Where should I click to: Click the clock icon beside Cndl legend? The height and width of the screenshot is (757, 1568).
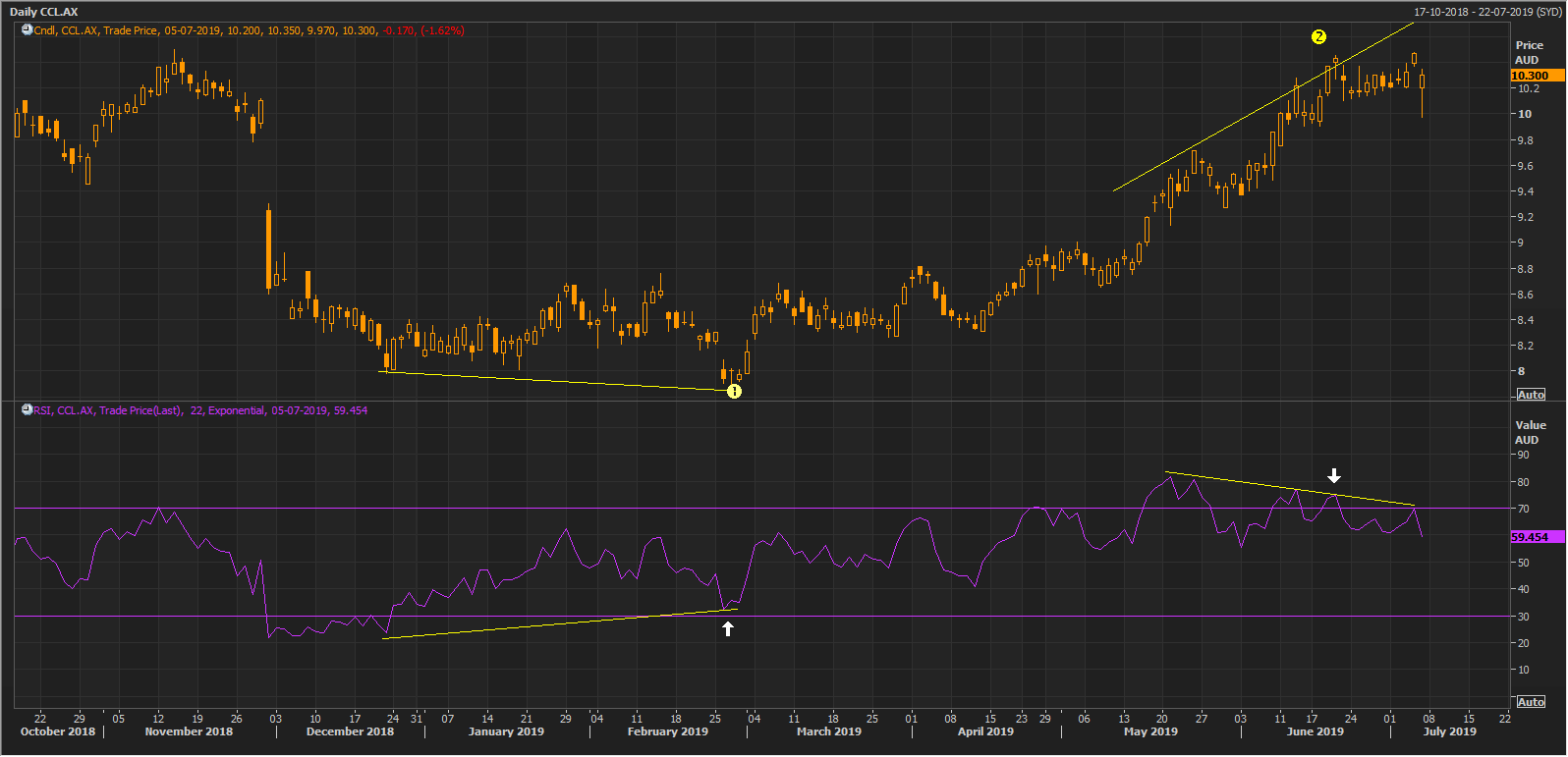[x=28, y=30]
